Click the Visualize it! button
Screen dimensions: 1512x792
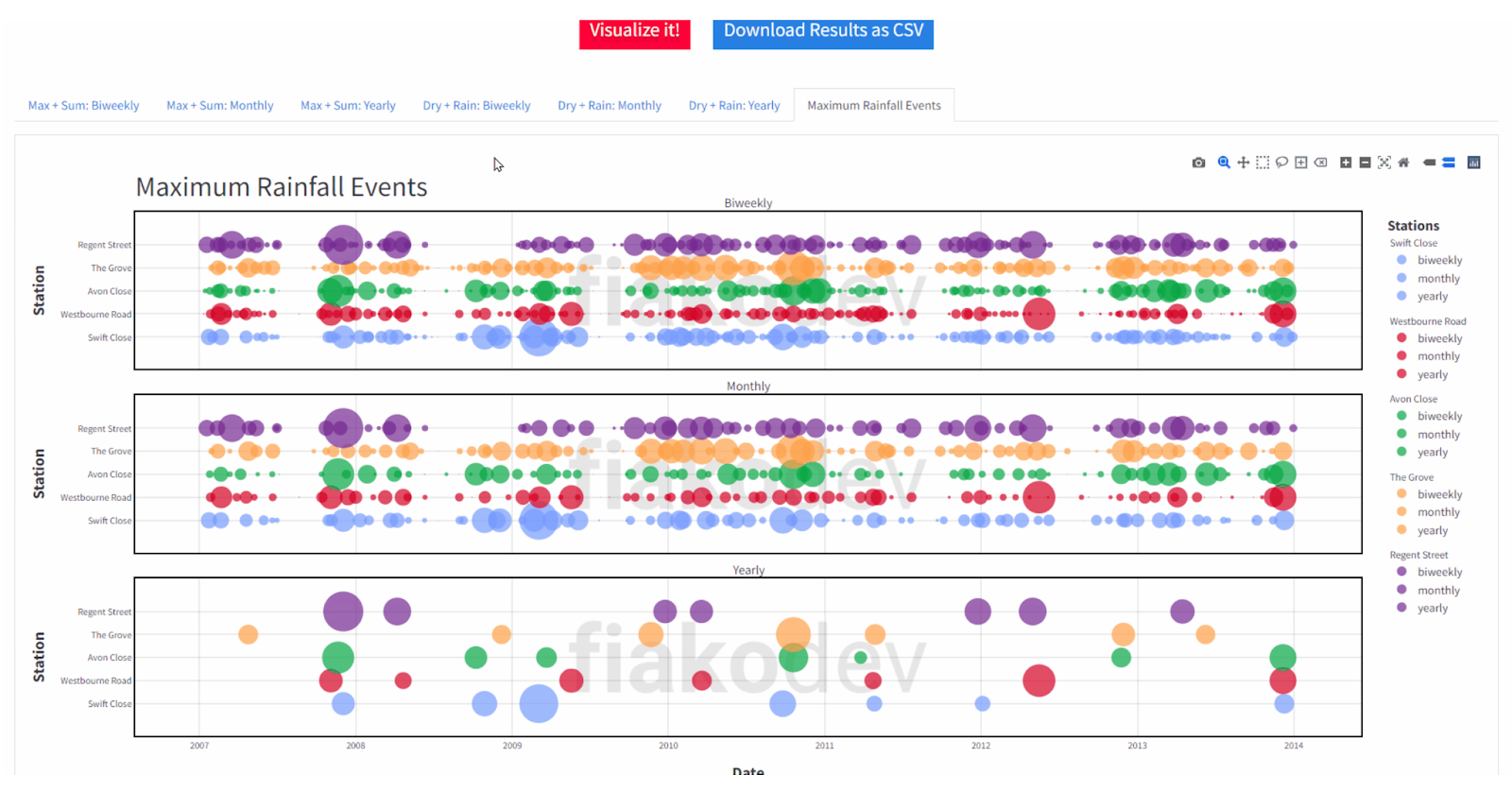635,32
